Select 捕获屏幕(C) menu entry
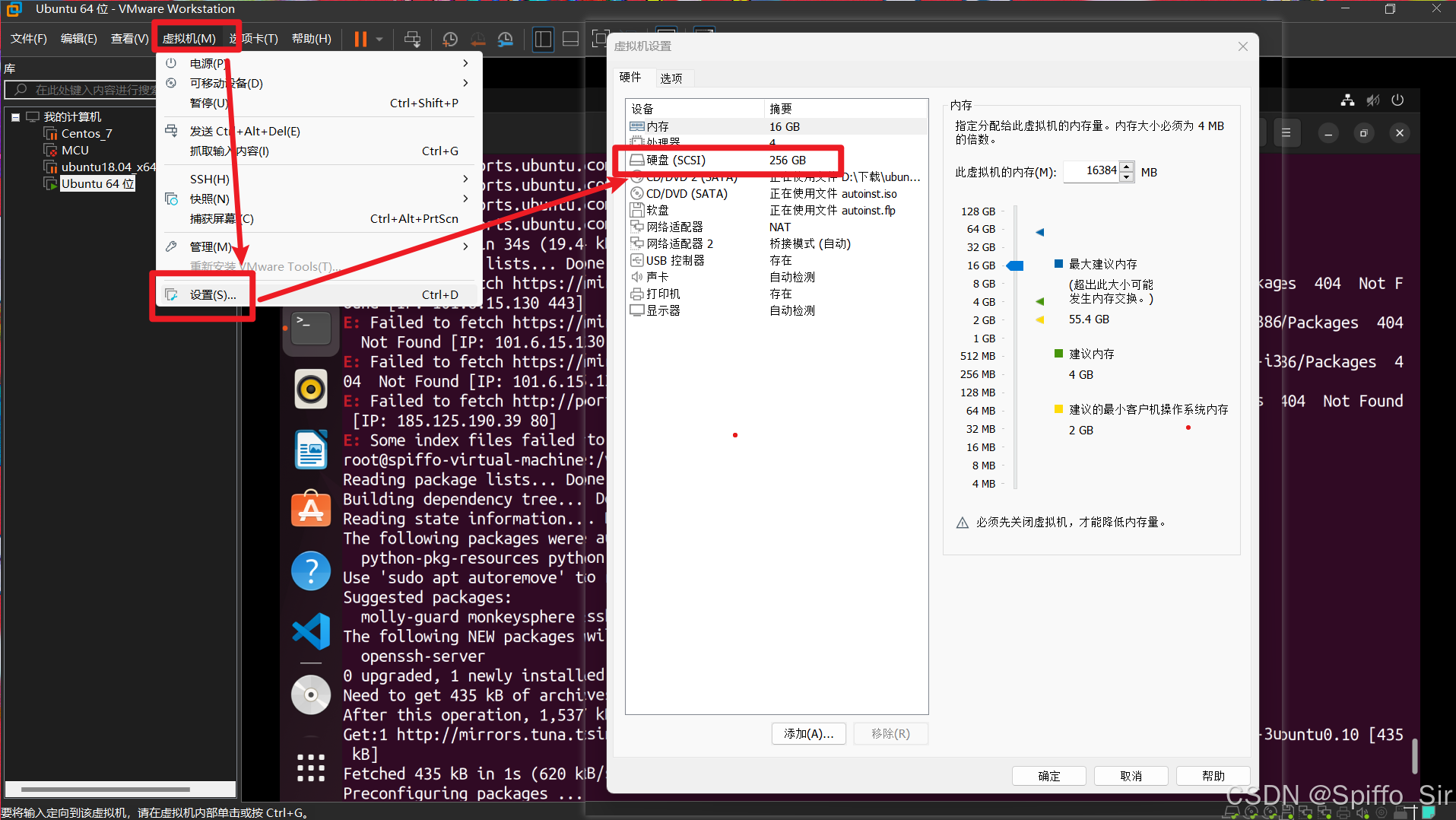This screenshot has width=1456, height=820. (x=317, y=218)
